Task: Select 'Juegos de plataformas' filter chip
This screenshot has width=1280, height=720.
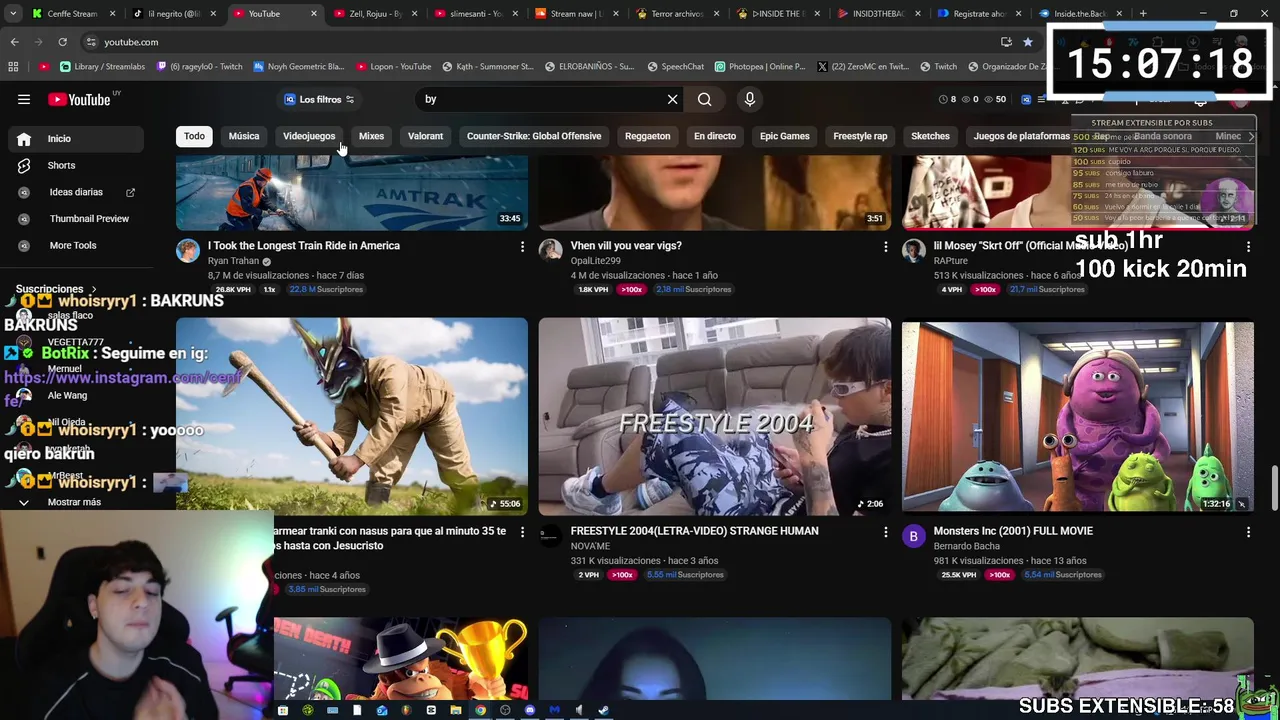Action: click(1021, 136)
